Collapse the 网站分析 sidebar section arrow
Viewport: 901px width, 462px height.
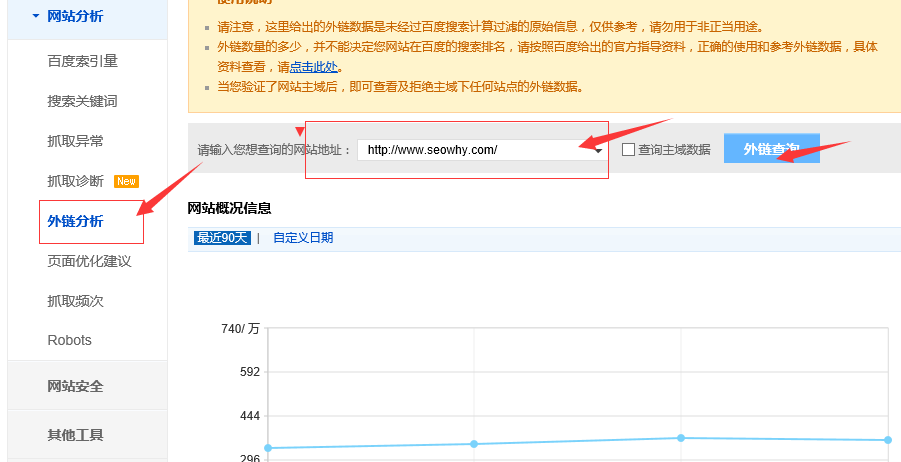pos(36,16)
